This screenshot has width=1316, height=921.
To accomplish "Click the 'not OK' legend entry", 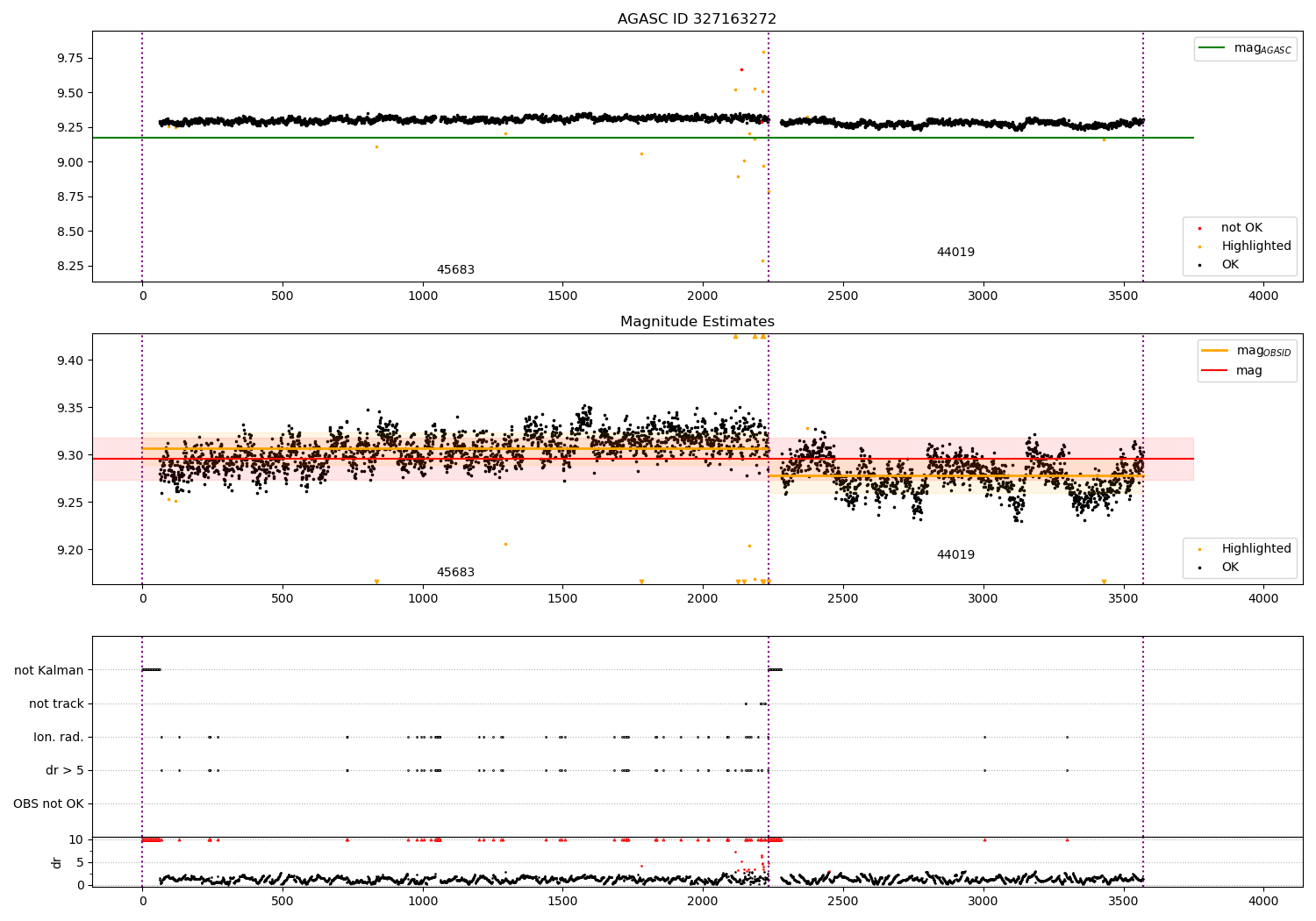I will tap(1241, 228).
